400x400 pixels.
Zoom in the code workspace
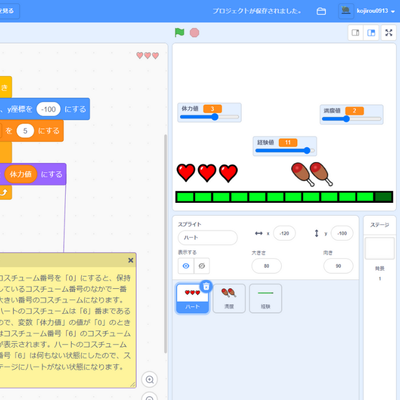click(x=150, y=380)
